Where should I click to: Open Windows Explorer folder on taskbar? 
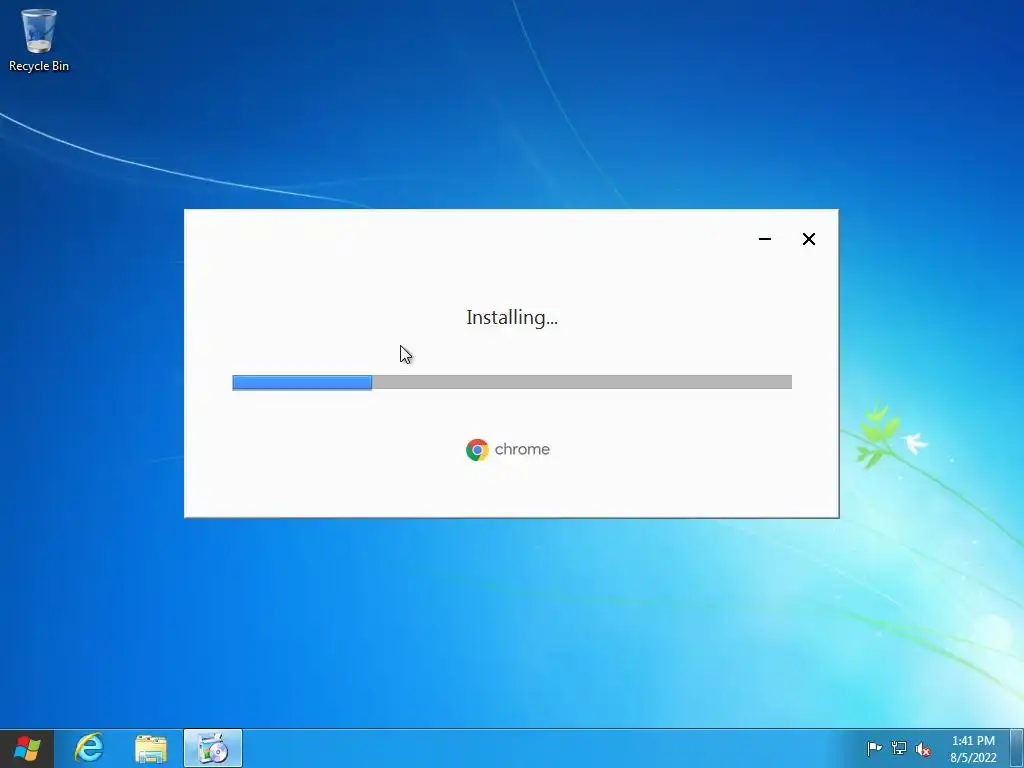point(151,748)
